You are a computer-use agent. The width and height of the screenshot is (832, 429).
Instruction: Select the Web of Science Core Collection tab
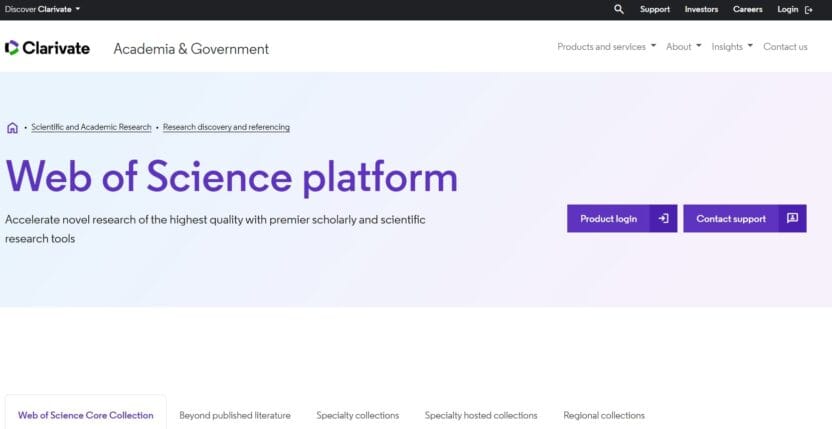pyautogui.click(x=85, y=415)
